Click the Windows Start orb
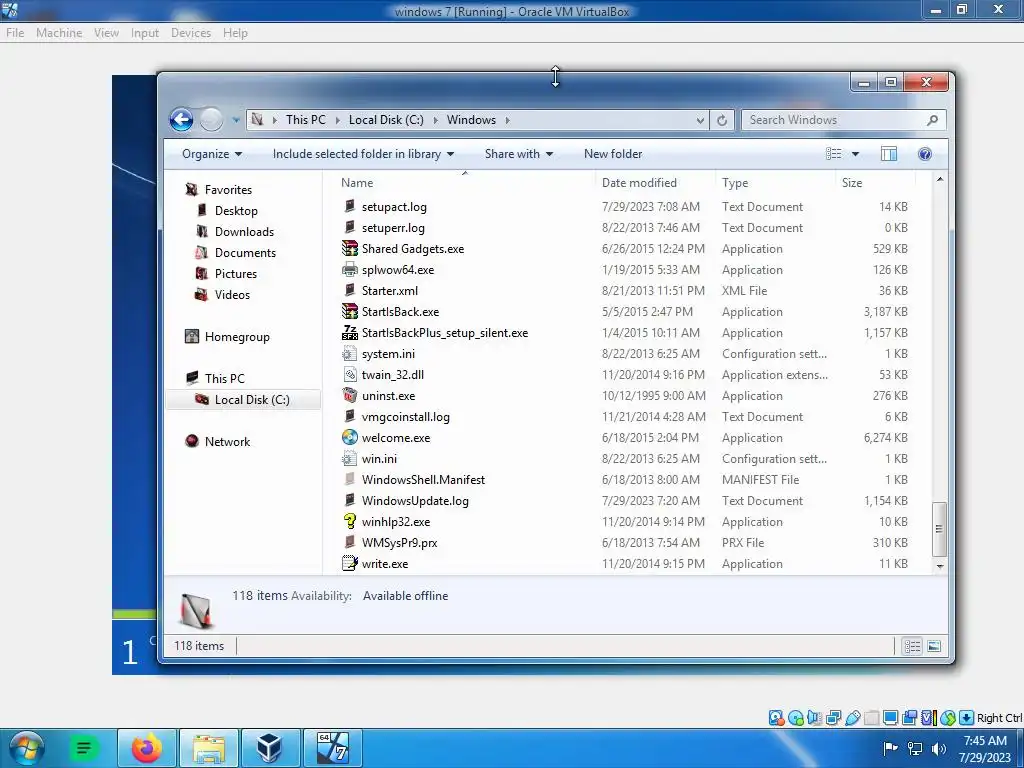Image resolution: width=1024 pixels, height=768 pixels. click(x=26, y=748)
